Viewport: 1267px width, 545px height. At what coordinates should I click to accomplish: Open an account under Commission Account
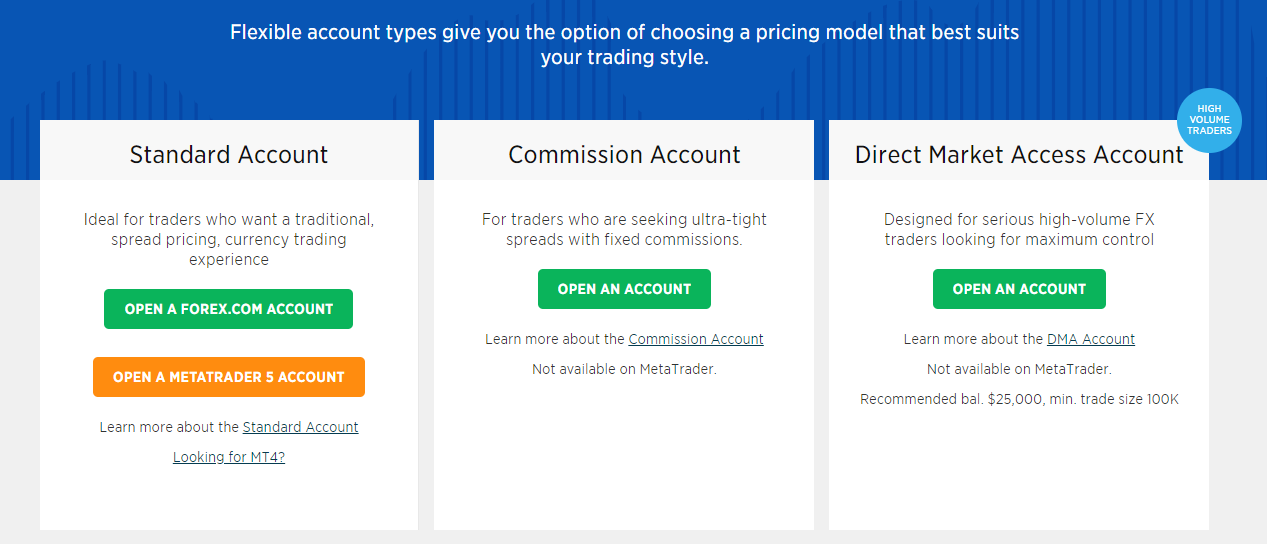click(624, 289)
